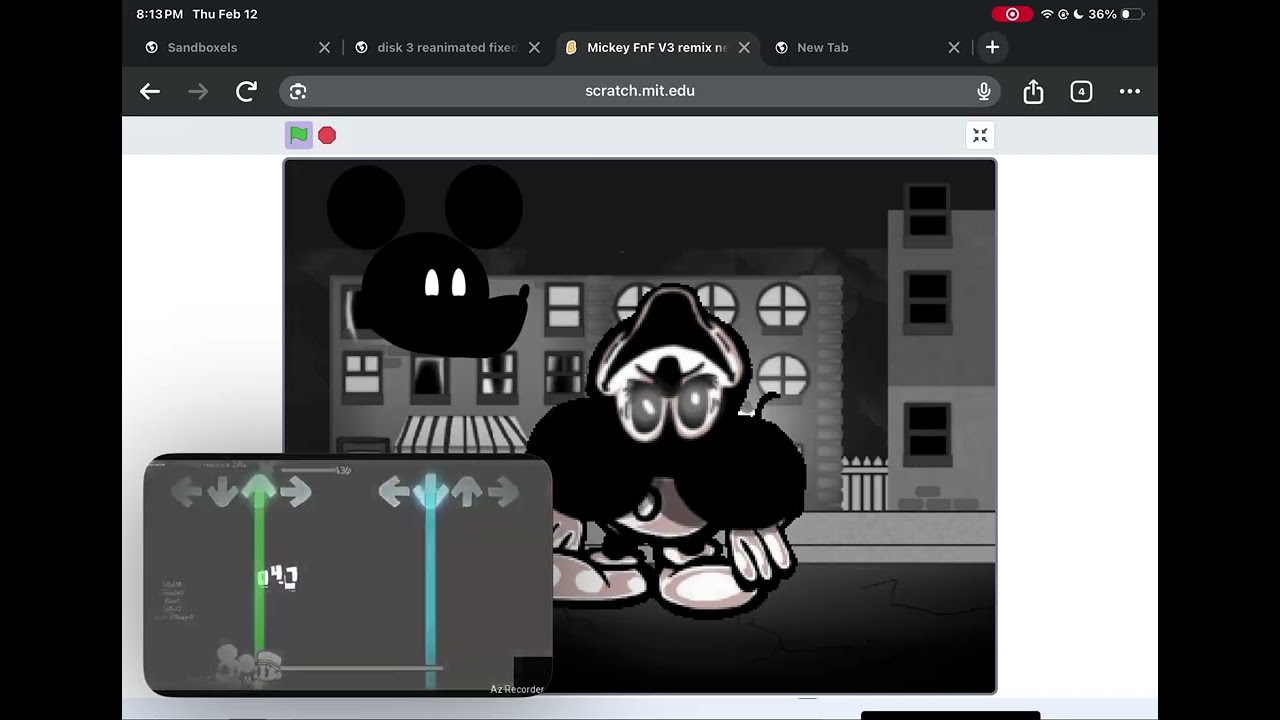
Task: Tap the player's gray right arrow receptor
Action: (504, 491)
